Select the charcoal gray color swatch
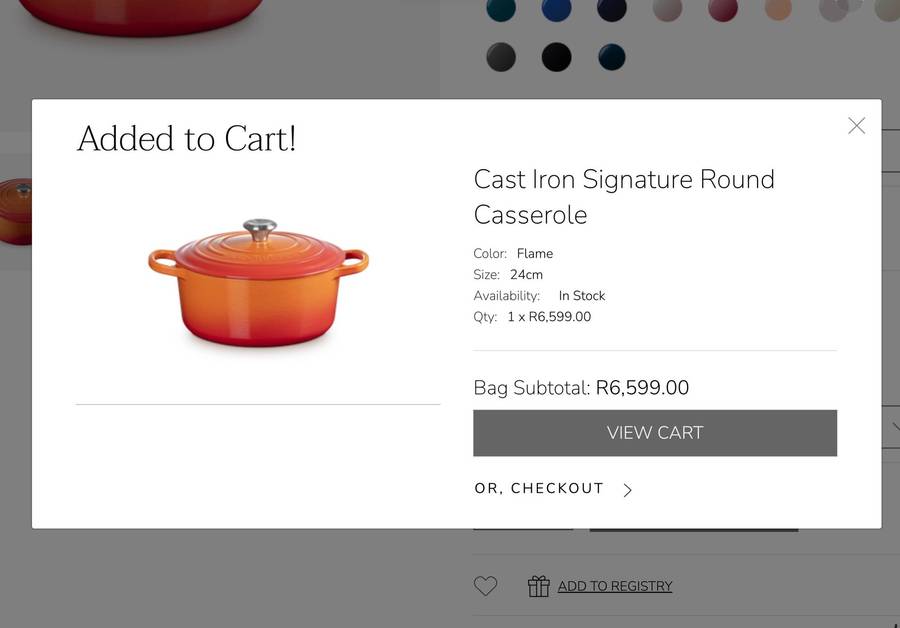The image size is (900, 628). (501, 57)
